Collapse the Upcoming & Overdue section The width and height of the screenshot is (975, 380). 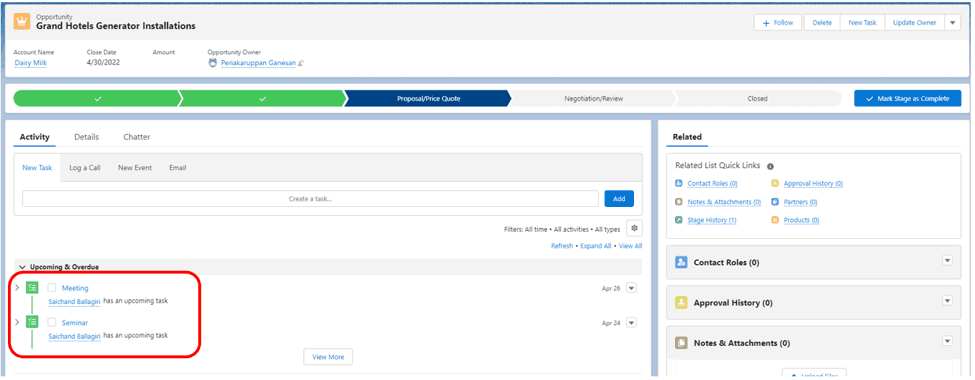tap(22, 267)
